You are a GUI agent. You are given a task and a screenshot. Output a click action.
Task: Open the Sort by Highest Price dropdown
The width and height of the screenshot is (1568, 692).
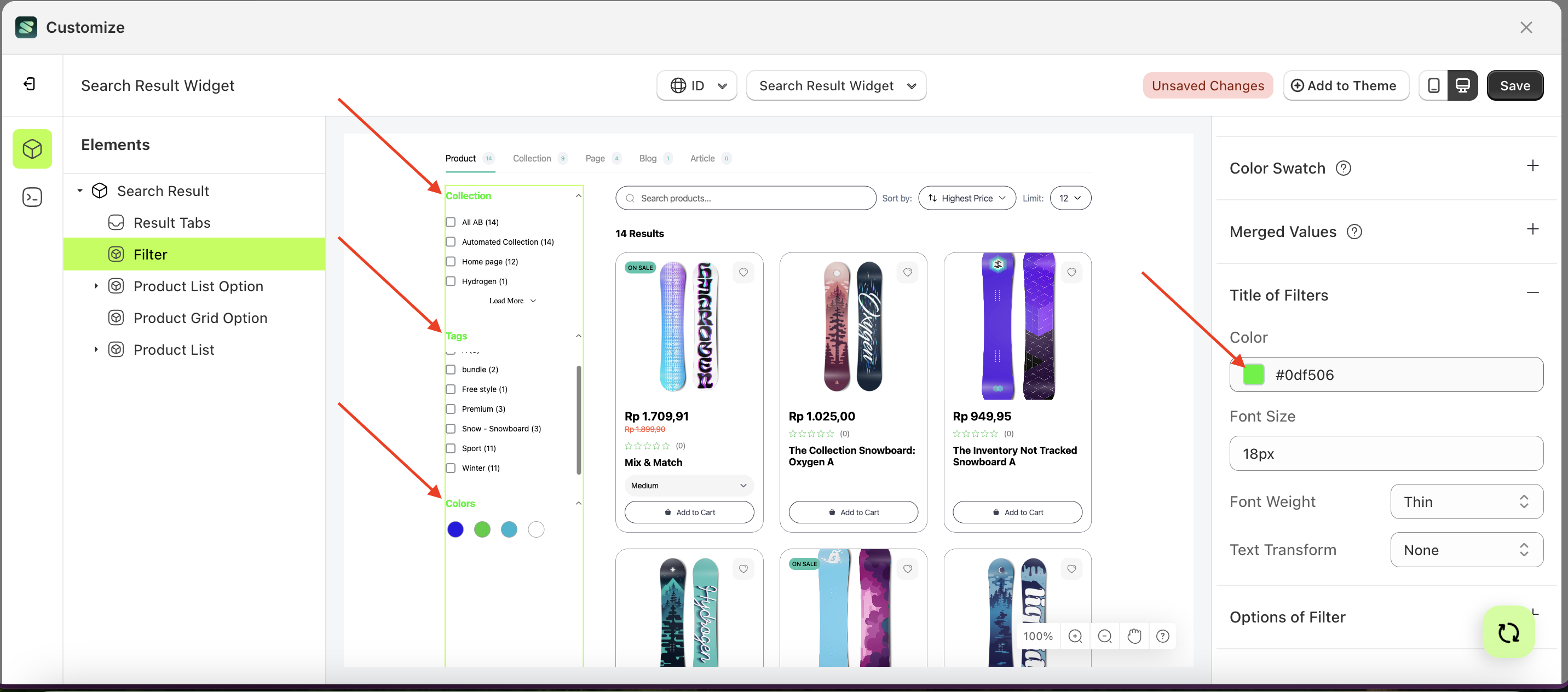(967, 198)
